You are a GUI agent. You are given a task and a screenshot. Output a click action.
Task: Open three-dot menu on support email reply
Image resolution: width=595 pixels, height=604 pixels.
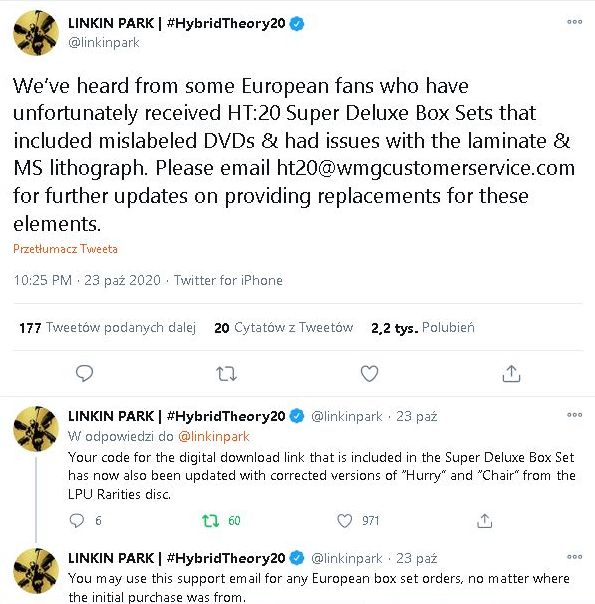574,557
